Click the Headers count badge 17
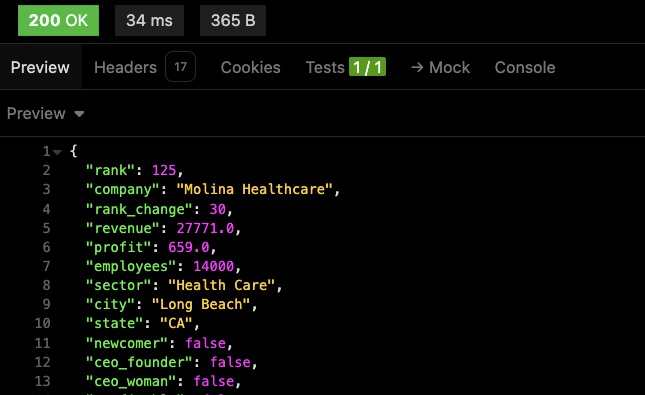This screenshot has height=395, width=645. 181,67
